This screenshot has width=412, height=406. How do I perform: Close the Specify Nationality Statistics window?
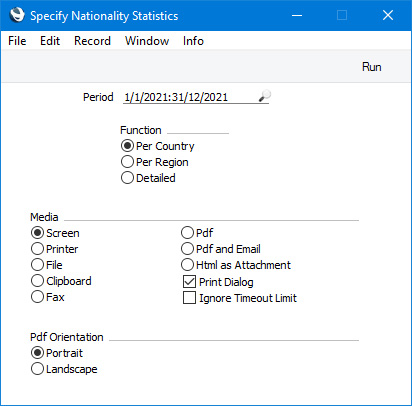(x=388, y=15)
